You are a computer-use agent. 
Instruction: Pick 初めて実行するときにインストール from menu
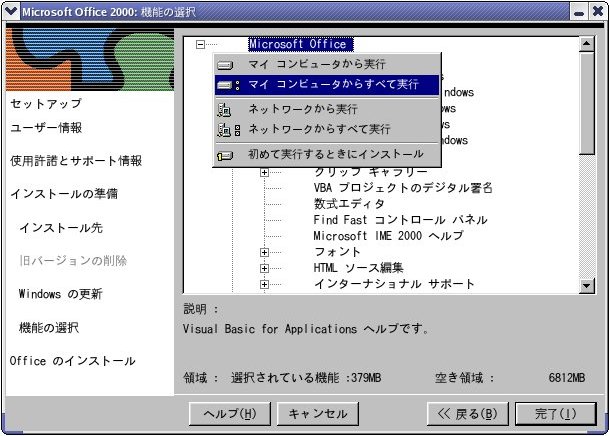coord(327,155)
